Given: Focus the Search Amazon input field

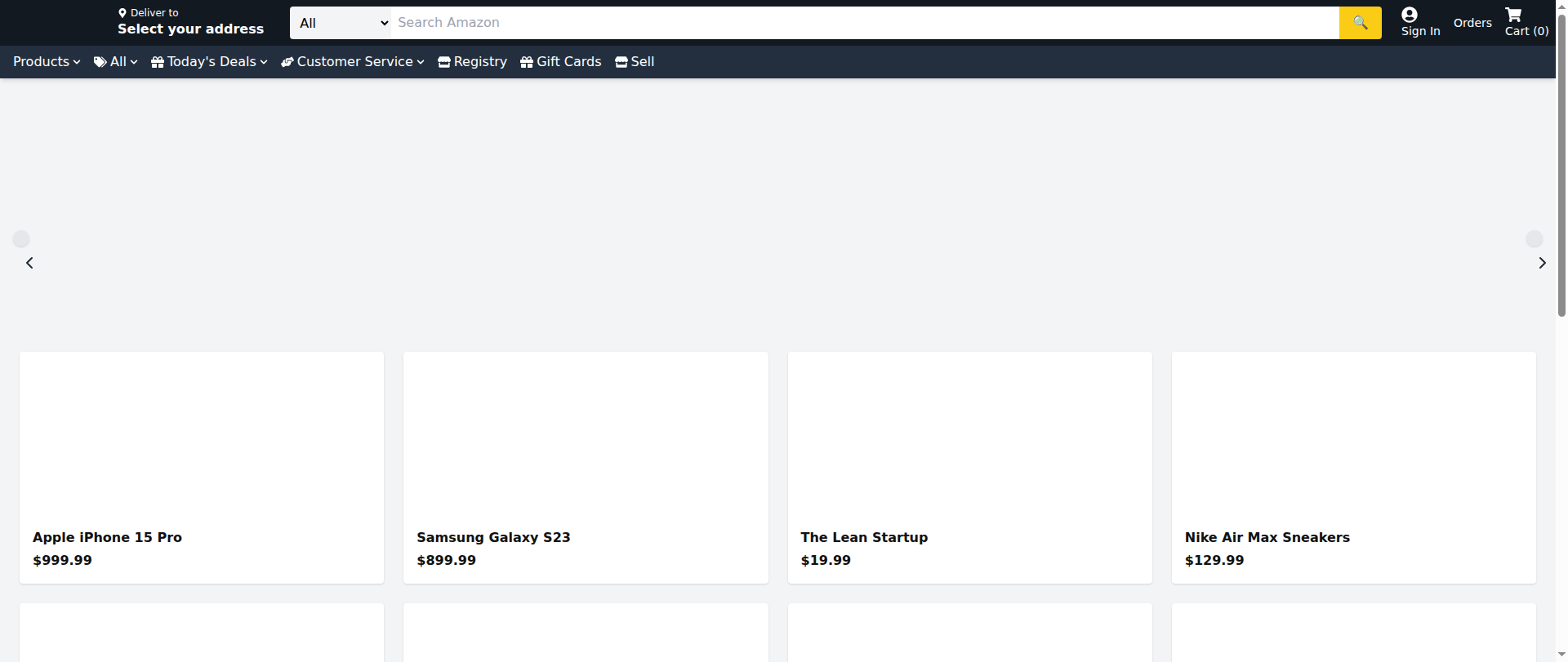Looking at the screenshot, I should tap(864, 23).
